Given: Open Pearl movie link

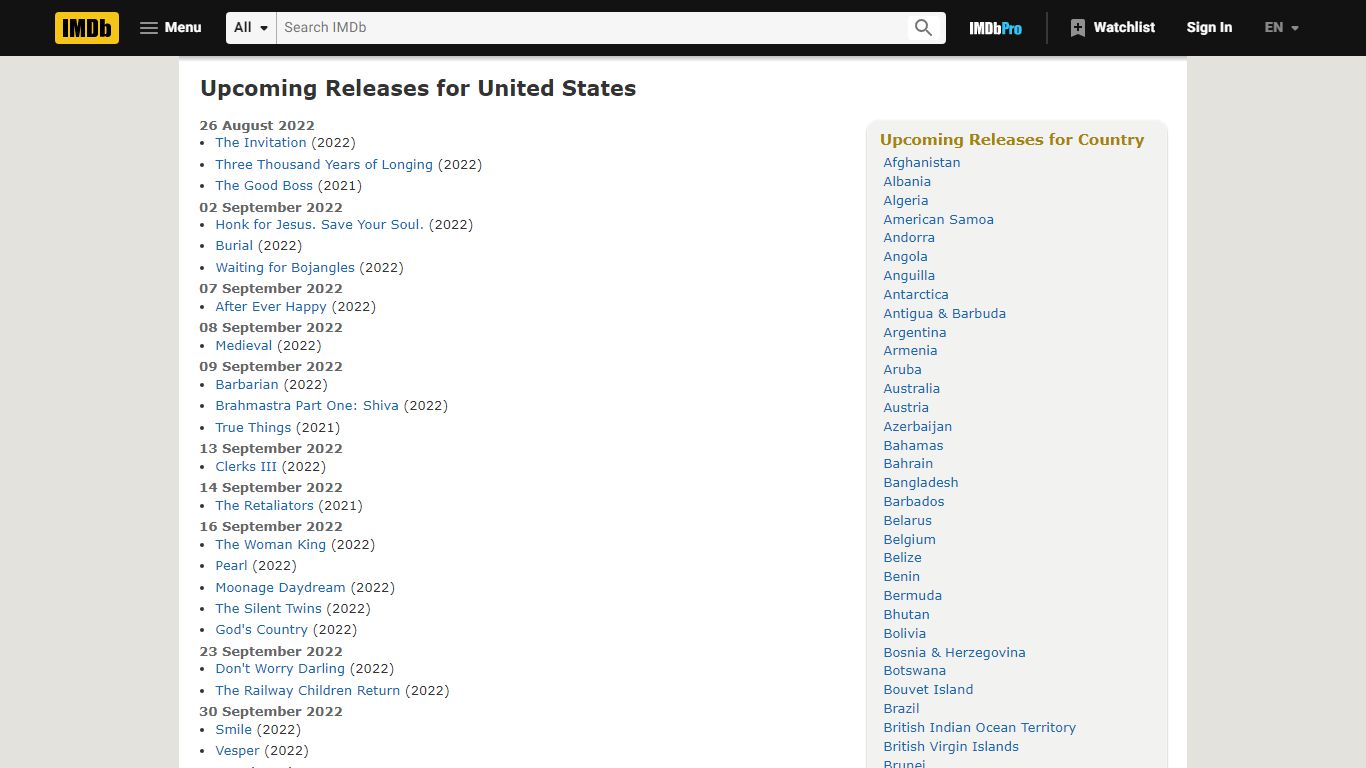Looking at the screenshot, I should [231, 566].
